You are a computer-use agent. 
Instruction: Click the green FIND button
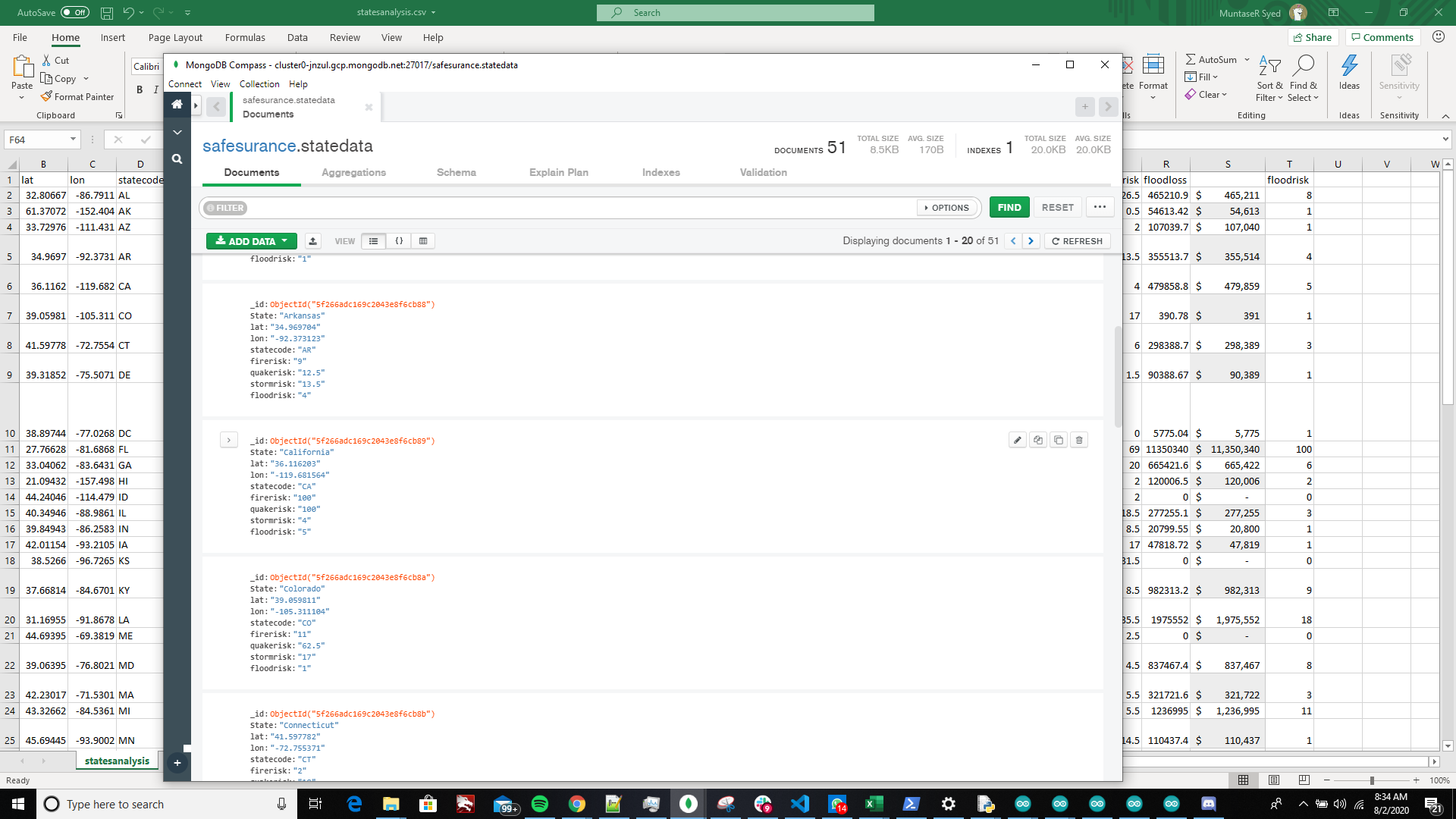coord(1009,208)
